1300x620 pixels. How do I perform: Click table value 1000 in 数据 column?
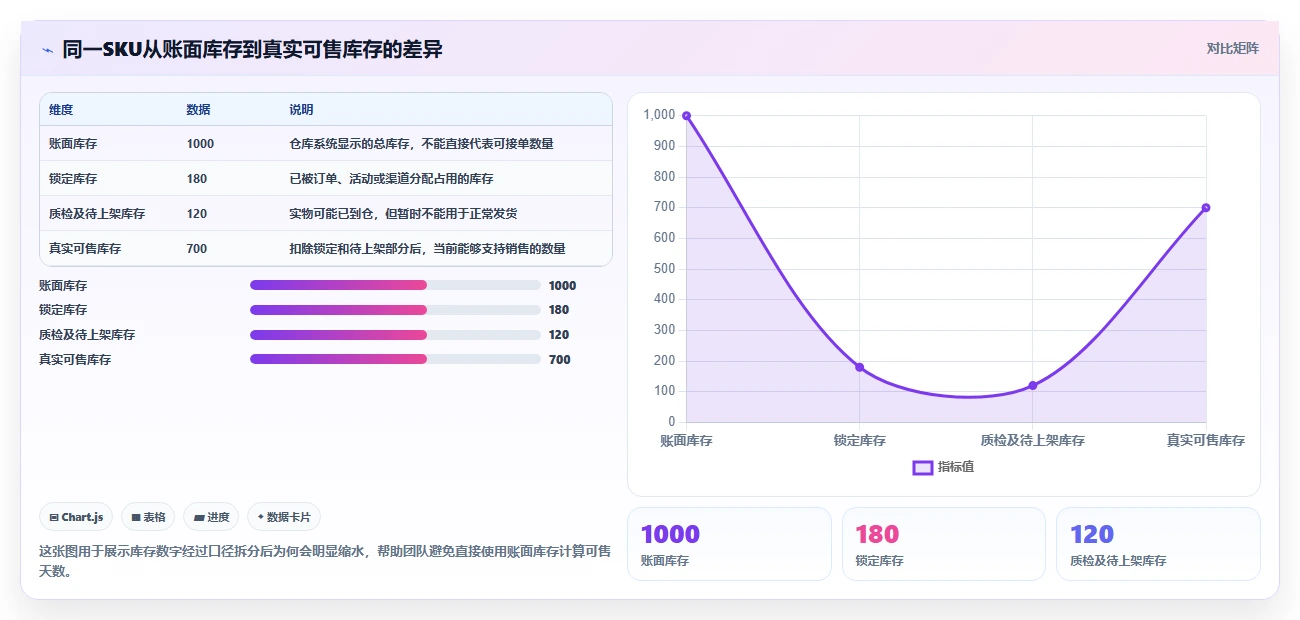click(200, 144)
